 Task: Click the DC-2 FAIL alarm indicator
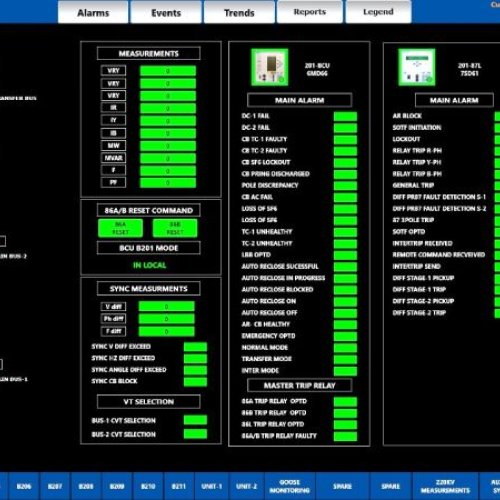coord(345,128)
